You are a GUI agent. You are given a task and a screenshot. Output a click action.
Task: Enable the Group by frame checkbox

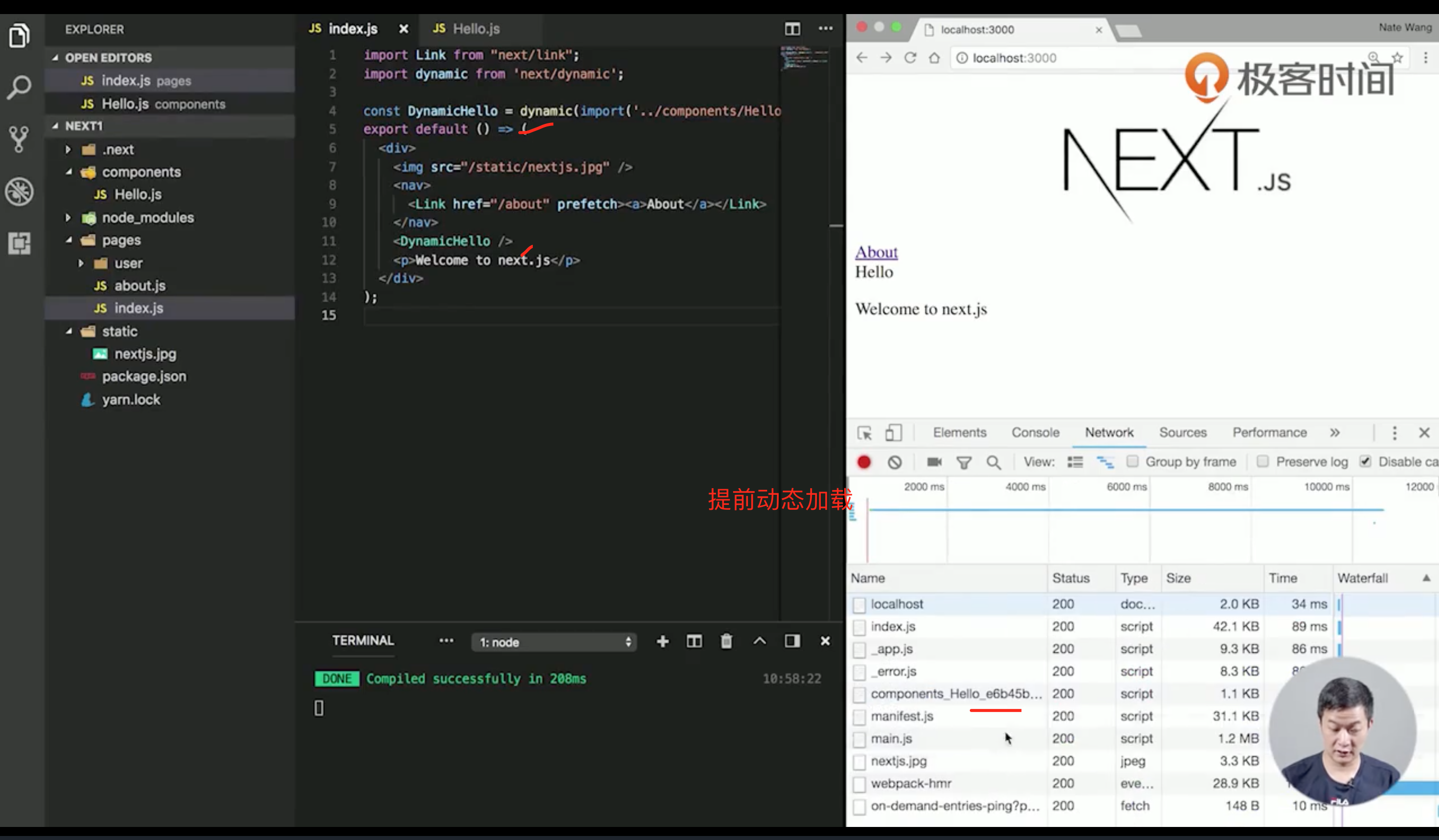(1132, 462)
